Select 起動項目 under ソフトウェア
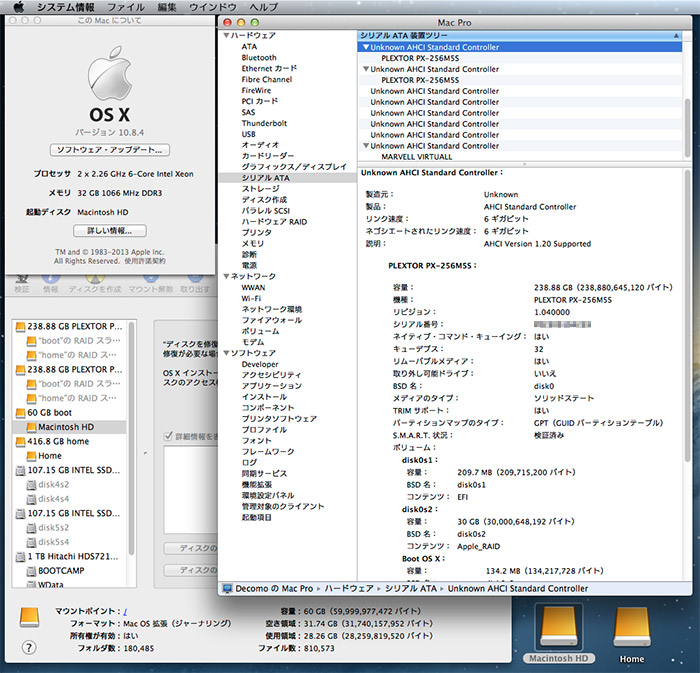700x673 pixels. tap(257, 517)
